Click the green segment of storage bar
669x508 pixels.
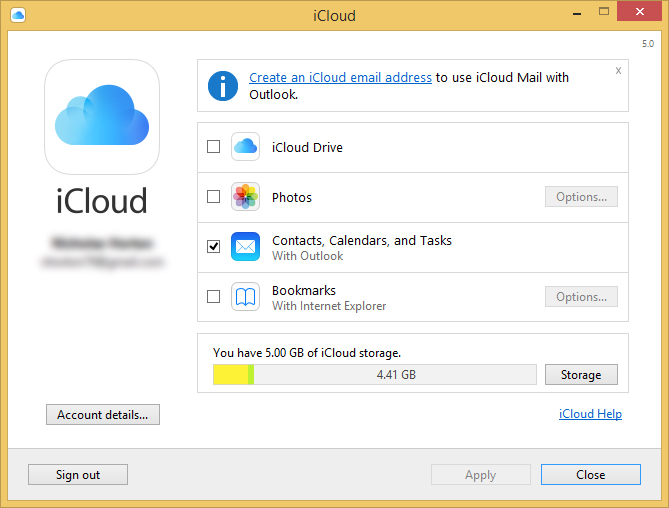pyautogui.click(x=251, y=374)
